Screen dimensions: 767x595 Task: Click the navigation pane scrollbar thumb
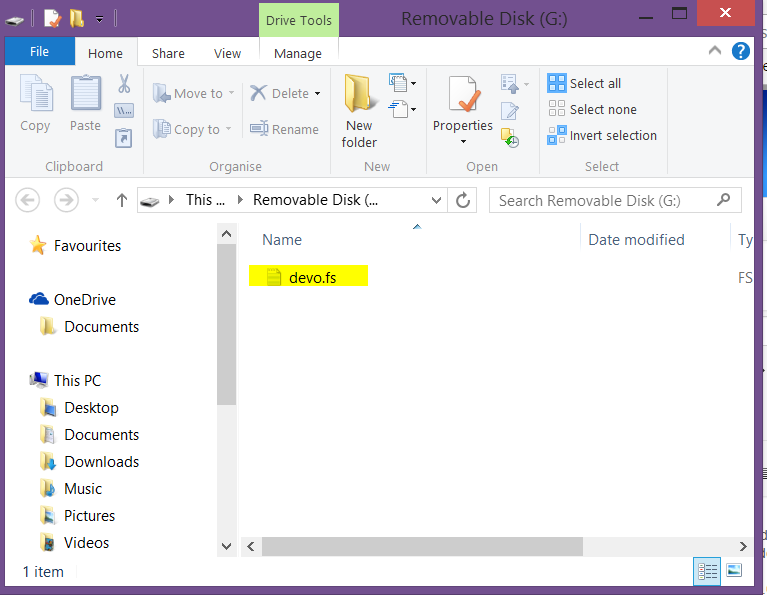point(226,325)
